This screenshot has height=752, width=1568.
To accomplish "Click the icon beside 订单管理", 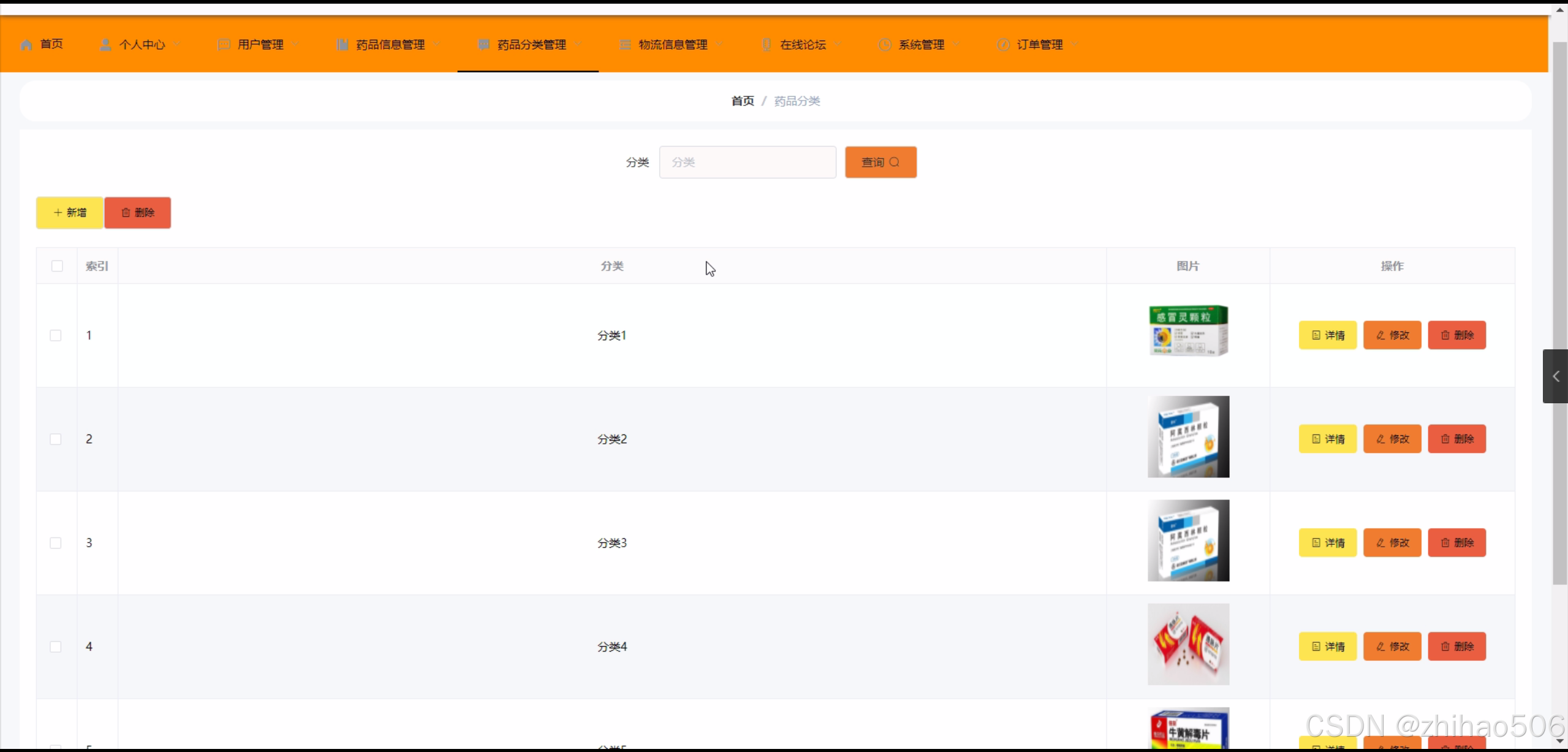I will [1003, 45].
